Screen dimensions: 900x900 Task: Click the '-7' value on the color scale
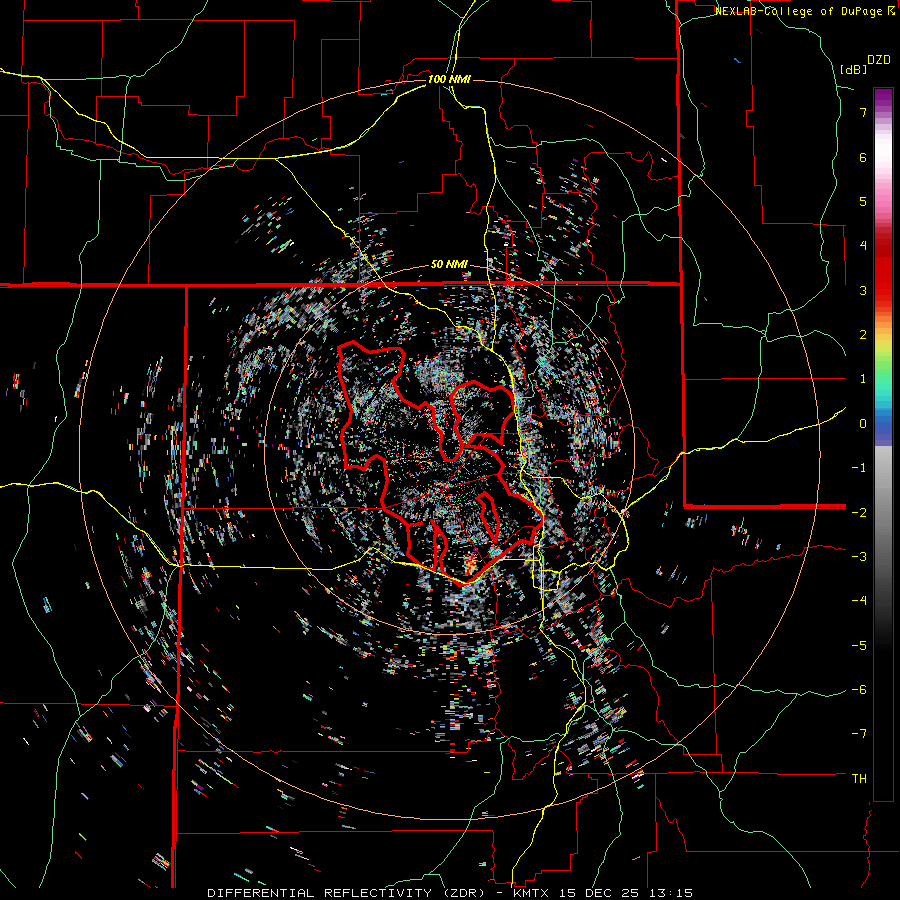(859, 734)
